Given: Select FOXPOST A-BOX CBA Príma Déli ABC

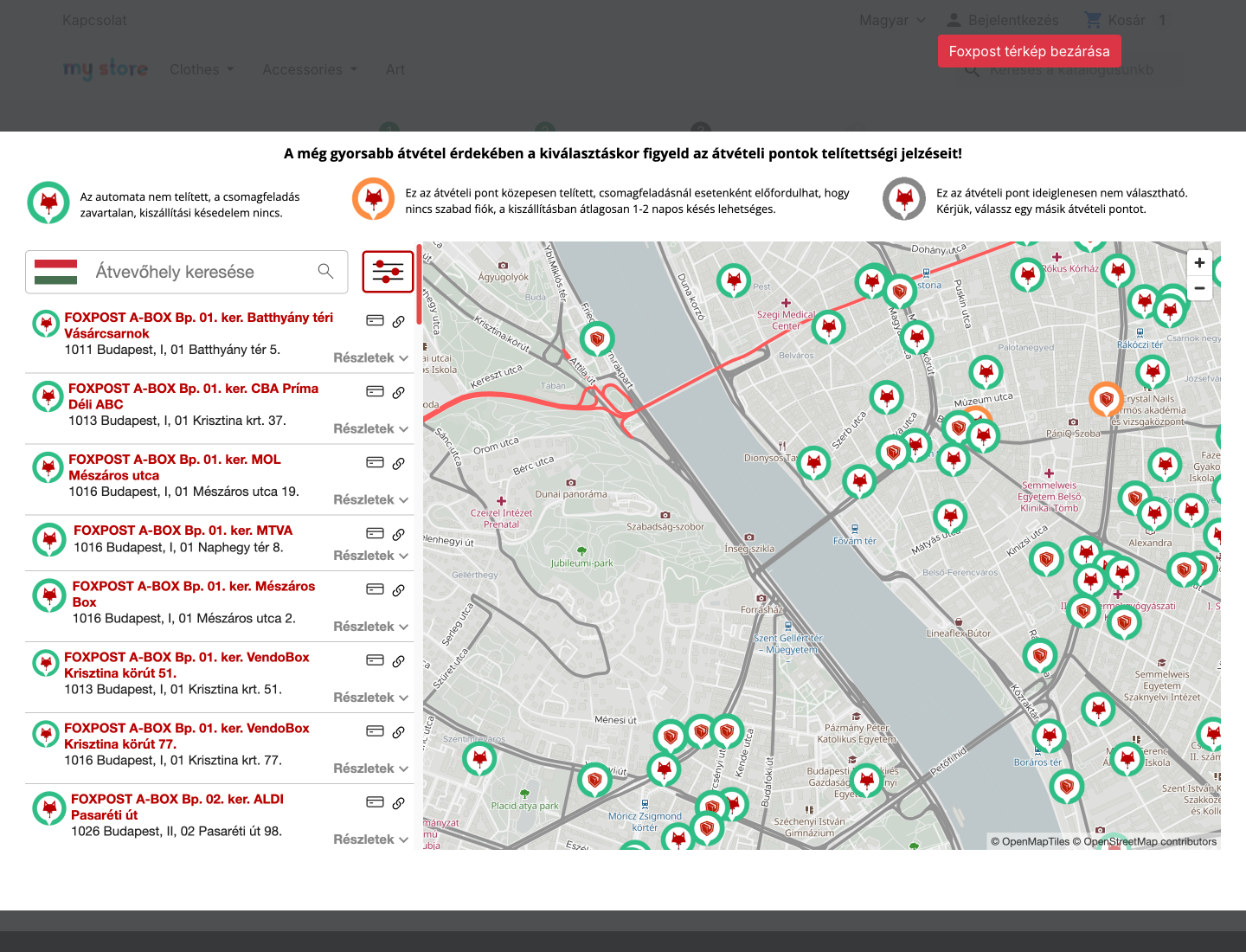Looking at the screenshot, I should tap(193, 396).
